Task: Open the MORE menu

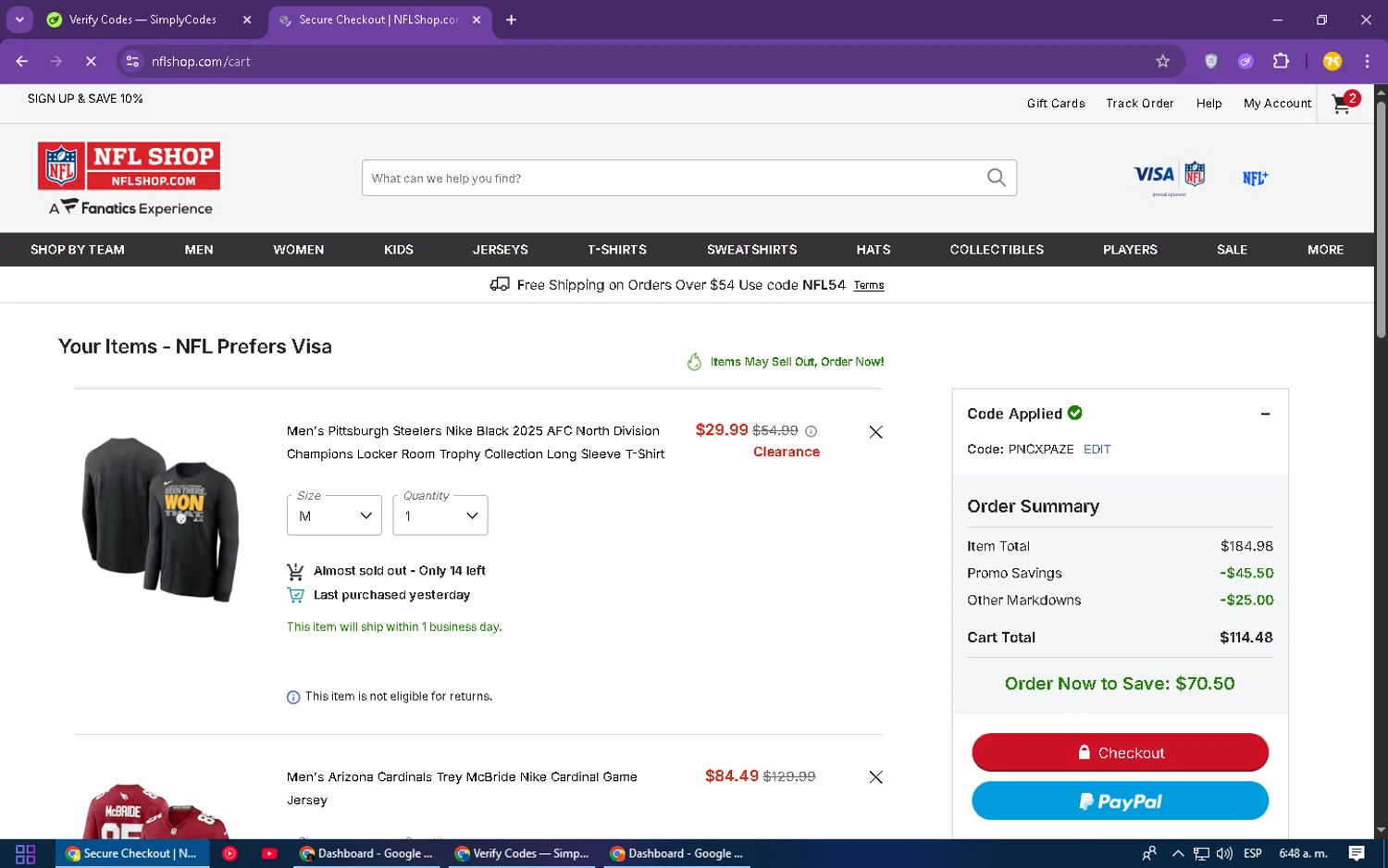Action: click(1325, 250)
